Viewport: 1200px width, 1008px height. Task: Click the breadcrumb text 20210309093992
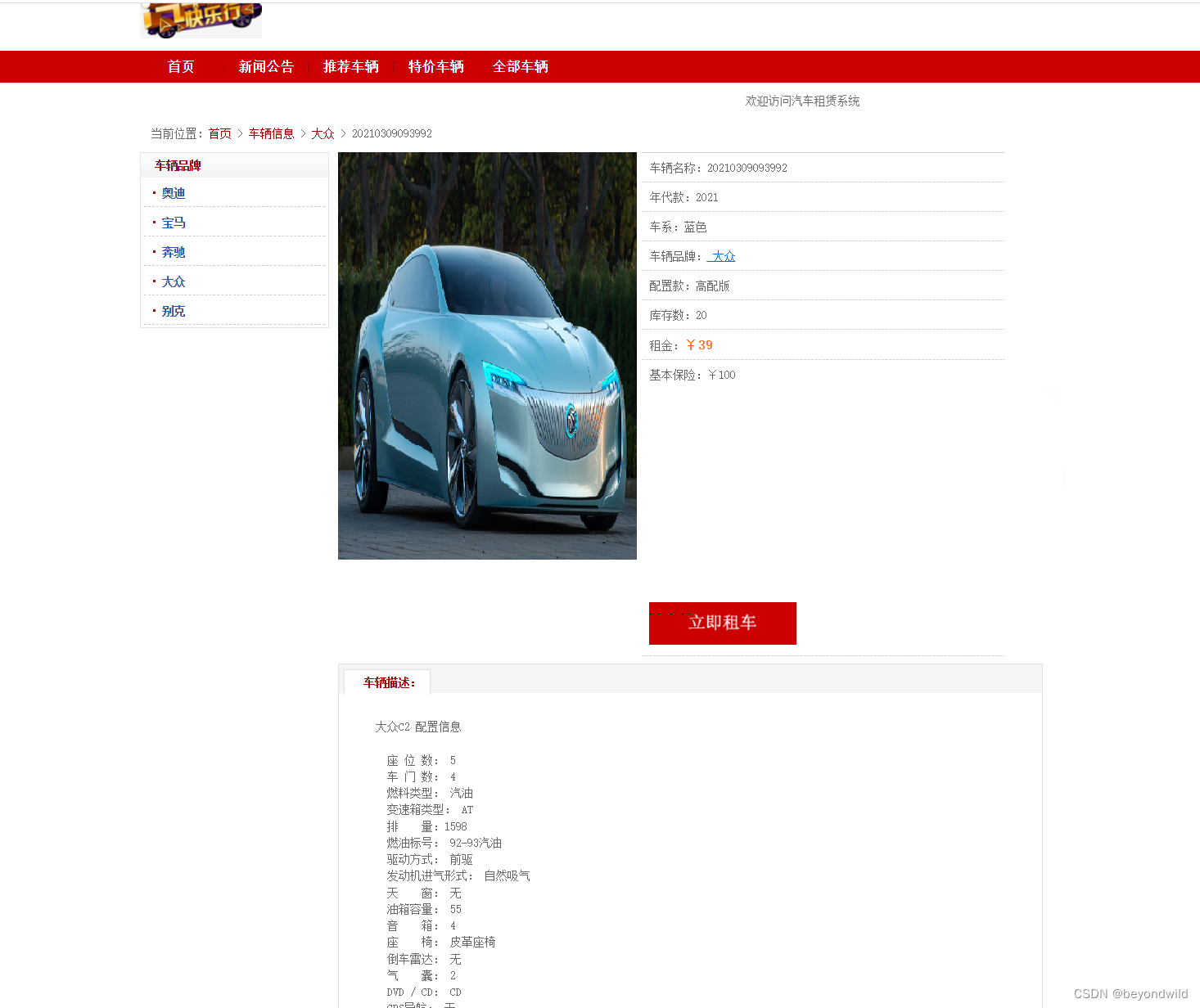pyautogui.click(x=392, y=133)
